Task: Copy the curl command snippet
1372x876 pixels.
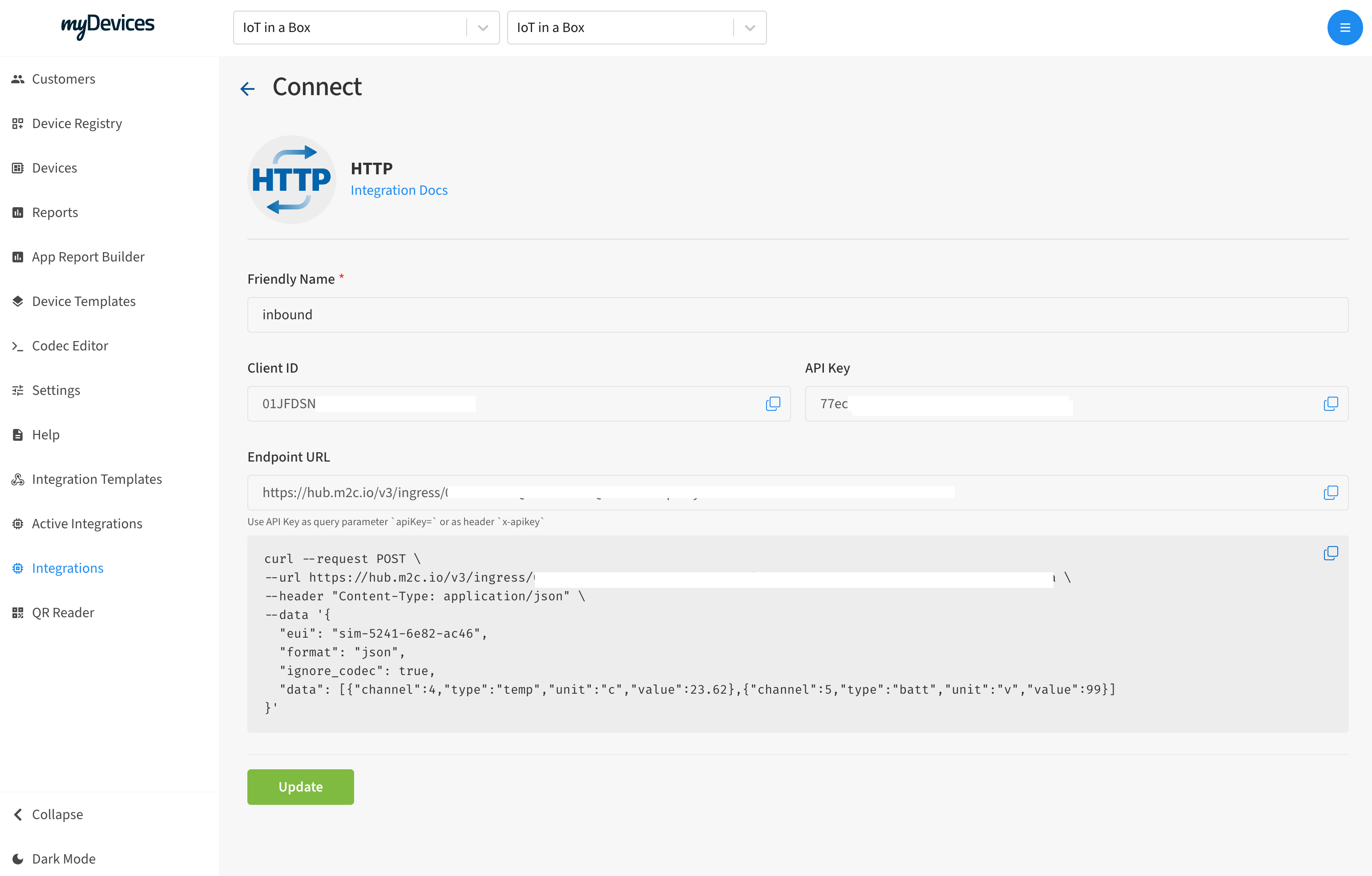Action: coord(1331,553)
